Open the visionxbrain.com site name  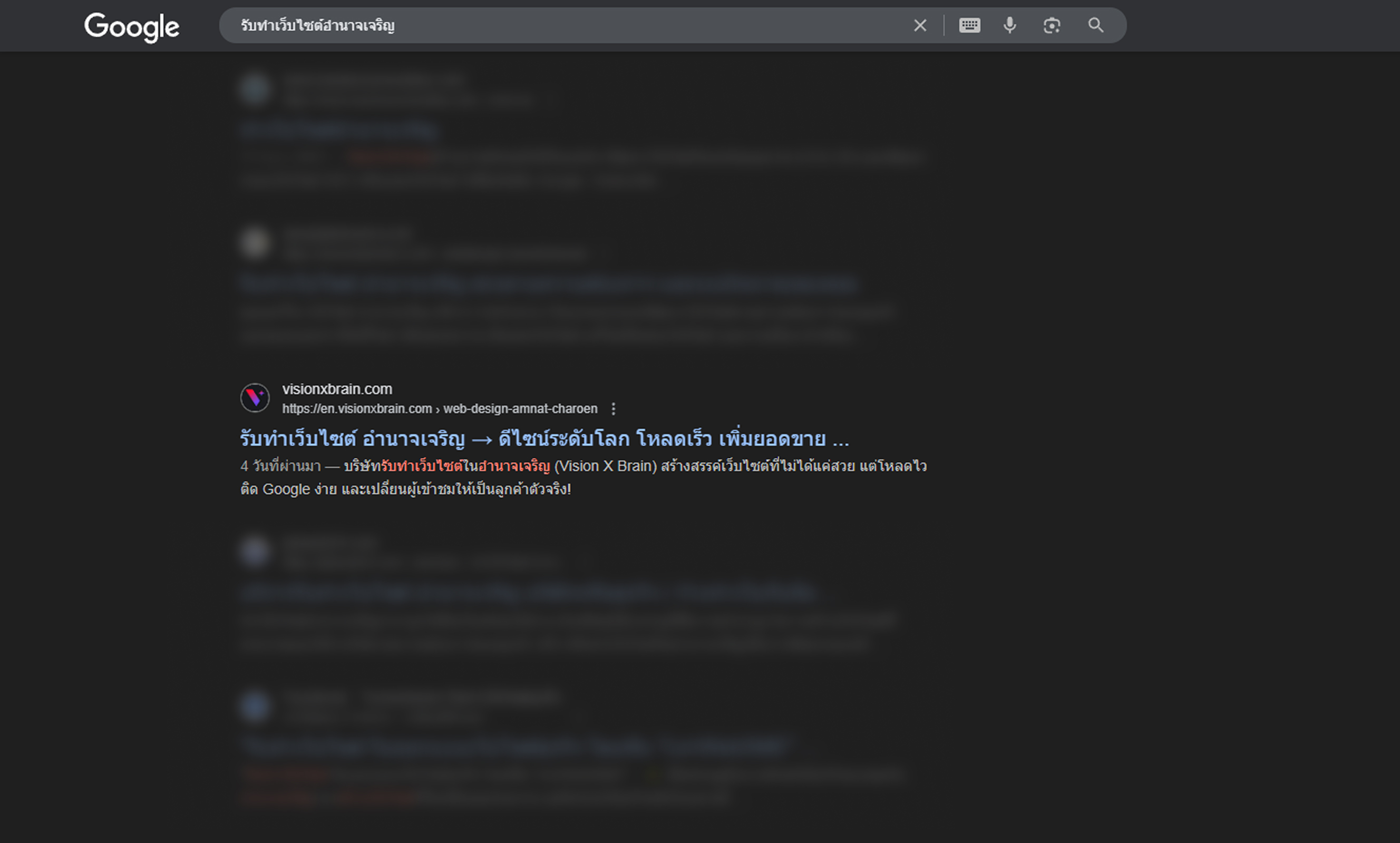coord(337,389)
